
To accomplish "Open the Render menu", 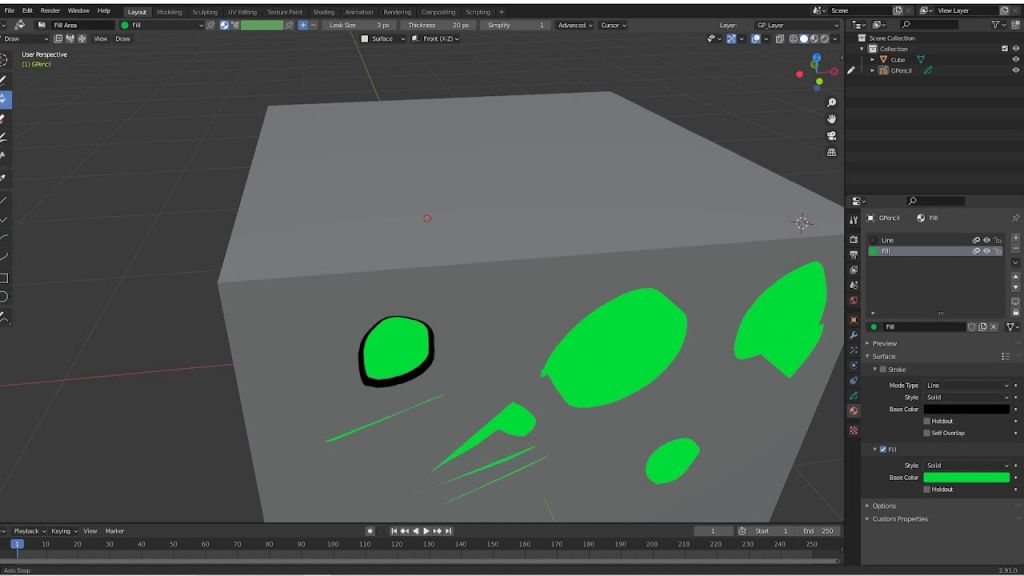I will point(50,10).
